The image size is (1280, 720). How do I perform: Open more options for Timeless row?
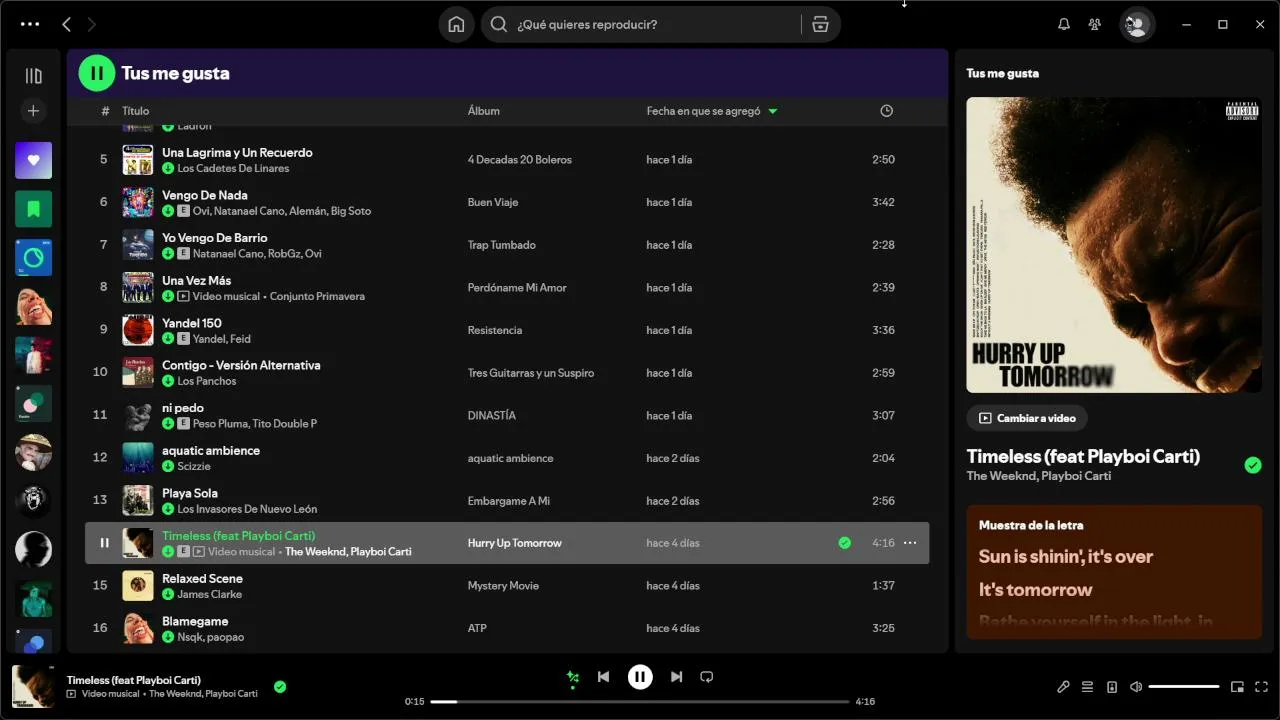[910, 543]
